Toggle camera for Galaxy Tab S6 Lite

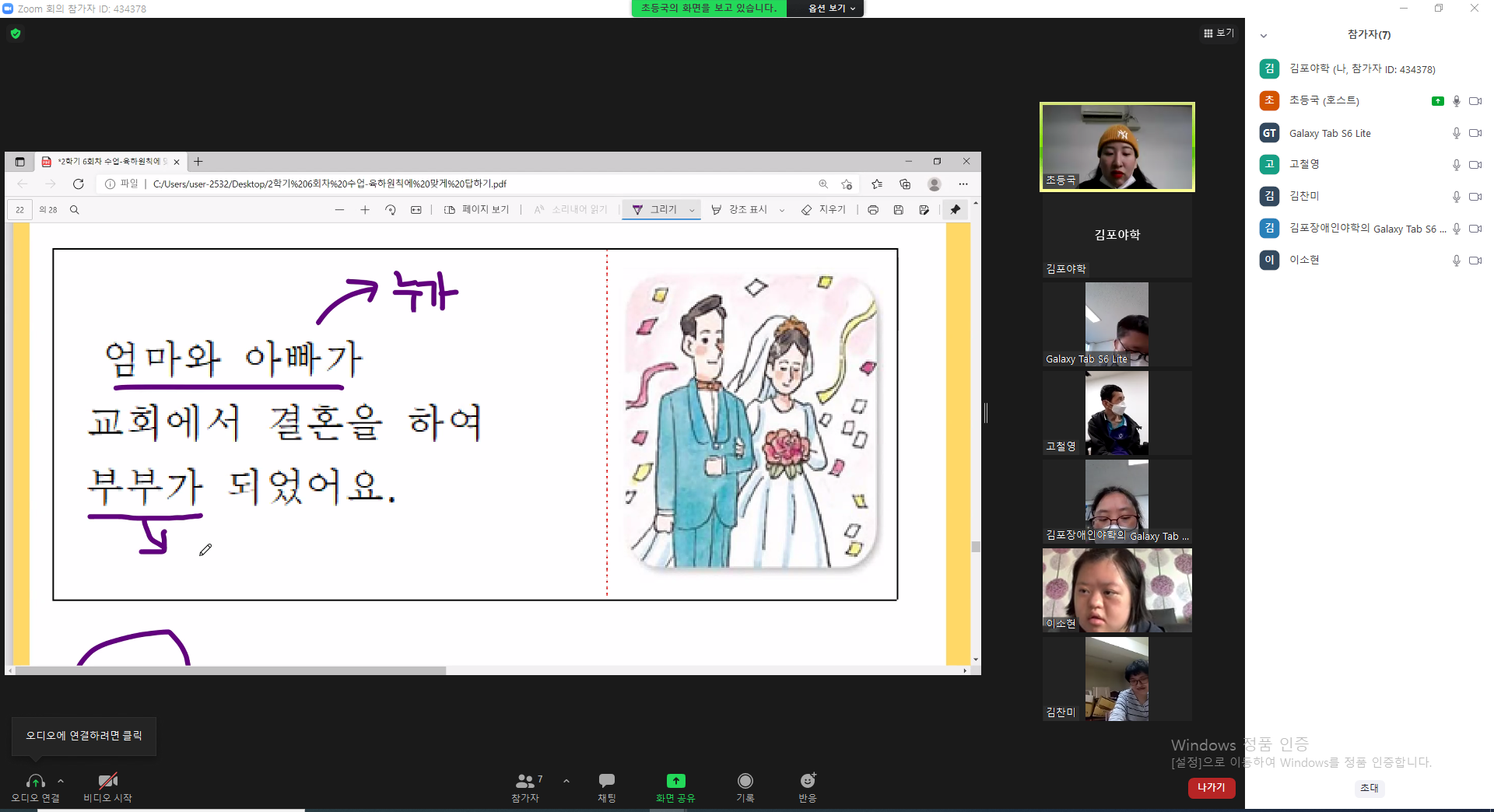point(1475,133)
